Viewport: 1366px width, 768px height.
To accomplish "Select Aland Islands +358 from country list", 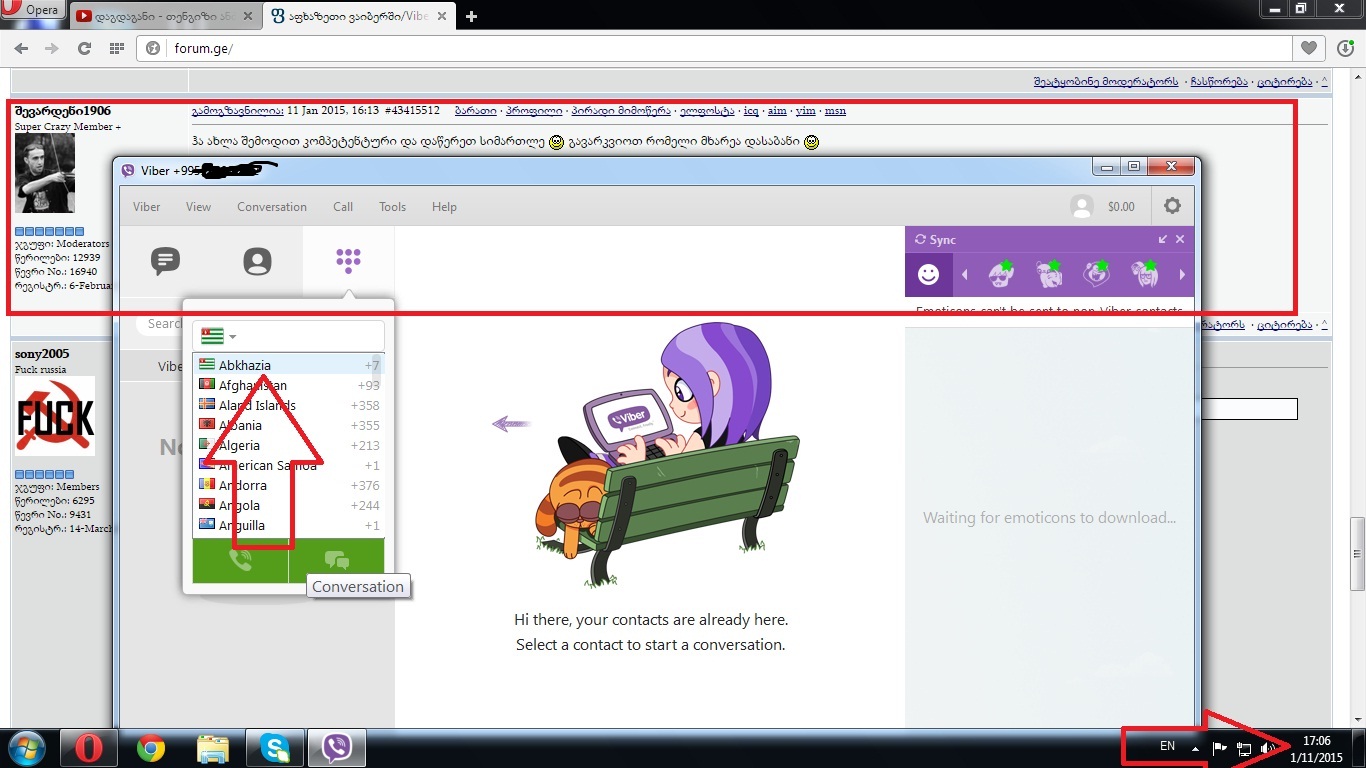I will (x=288, y=405).
